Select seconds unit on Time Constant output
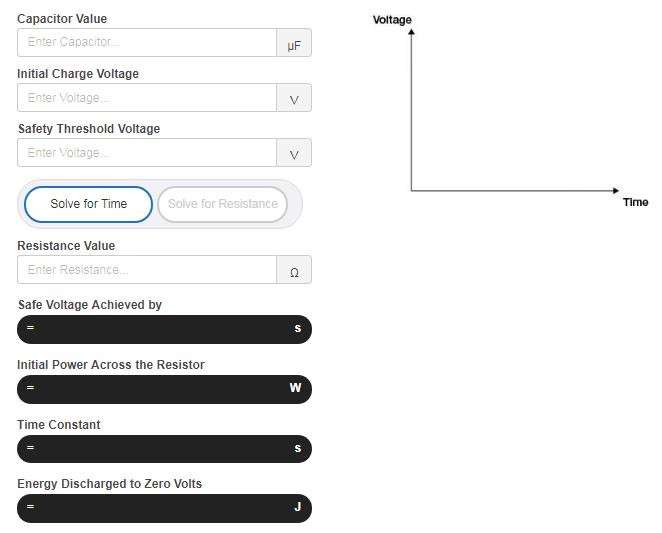Viewport: 662px width, 533px height. (297, 449)
